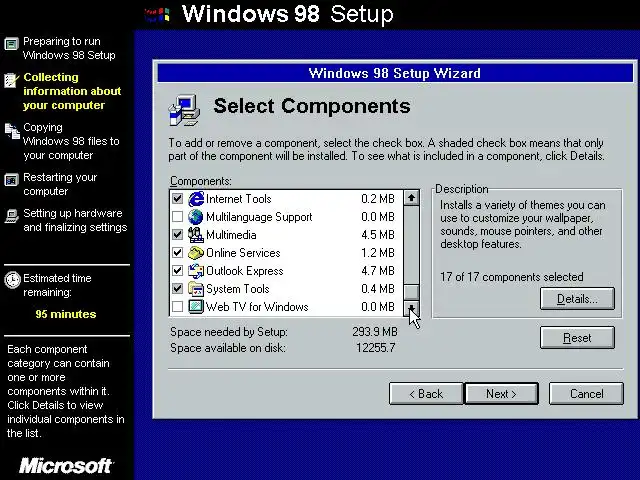Screen dimensions: 640x480
Task: Select the Multilanguage Support row label
Action: 259,217
